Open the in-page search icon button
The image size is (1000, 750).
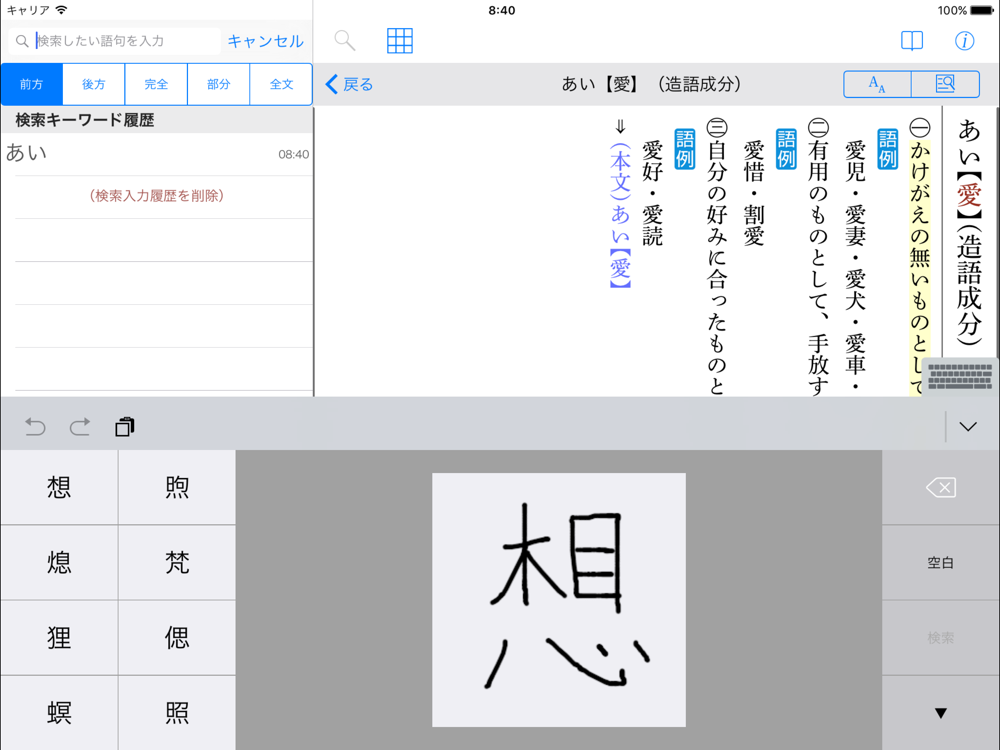945,84
